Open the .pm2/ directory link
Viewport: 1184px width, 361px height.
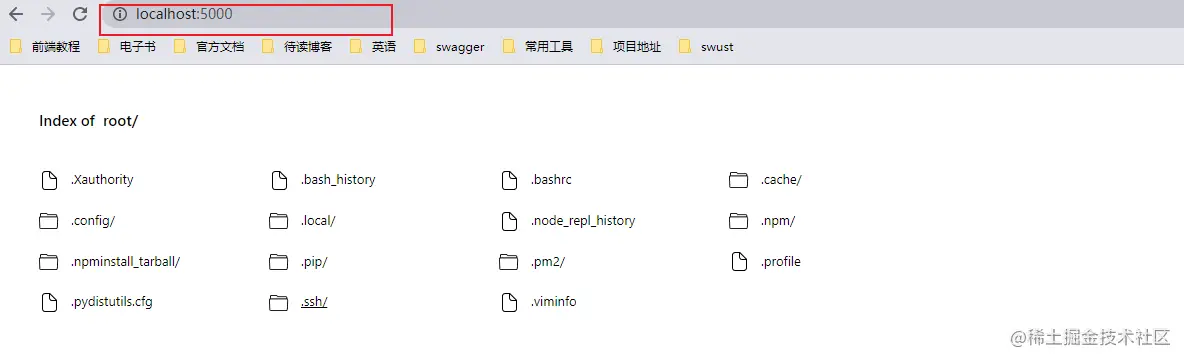(547, 262)
